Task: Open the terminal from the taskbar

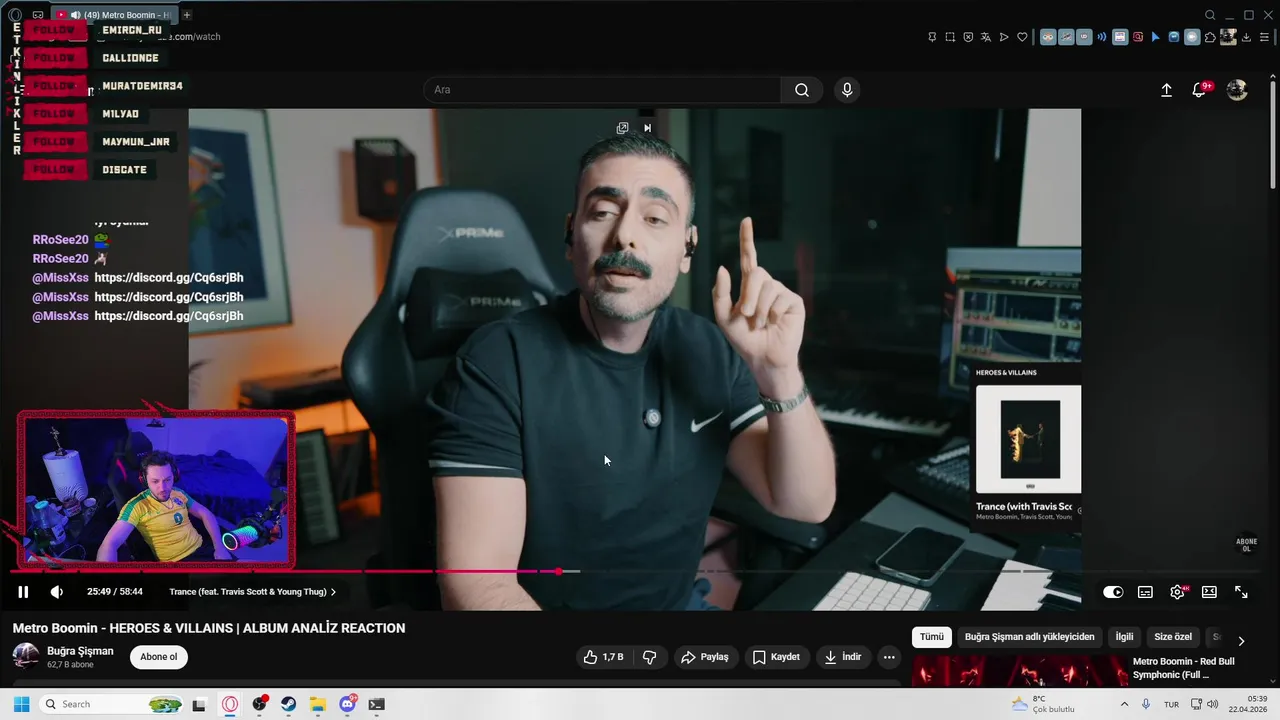Action: click(376, 704)
